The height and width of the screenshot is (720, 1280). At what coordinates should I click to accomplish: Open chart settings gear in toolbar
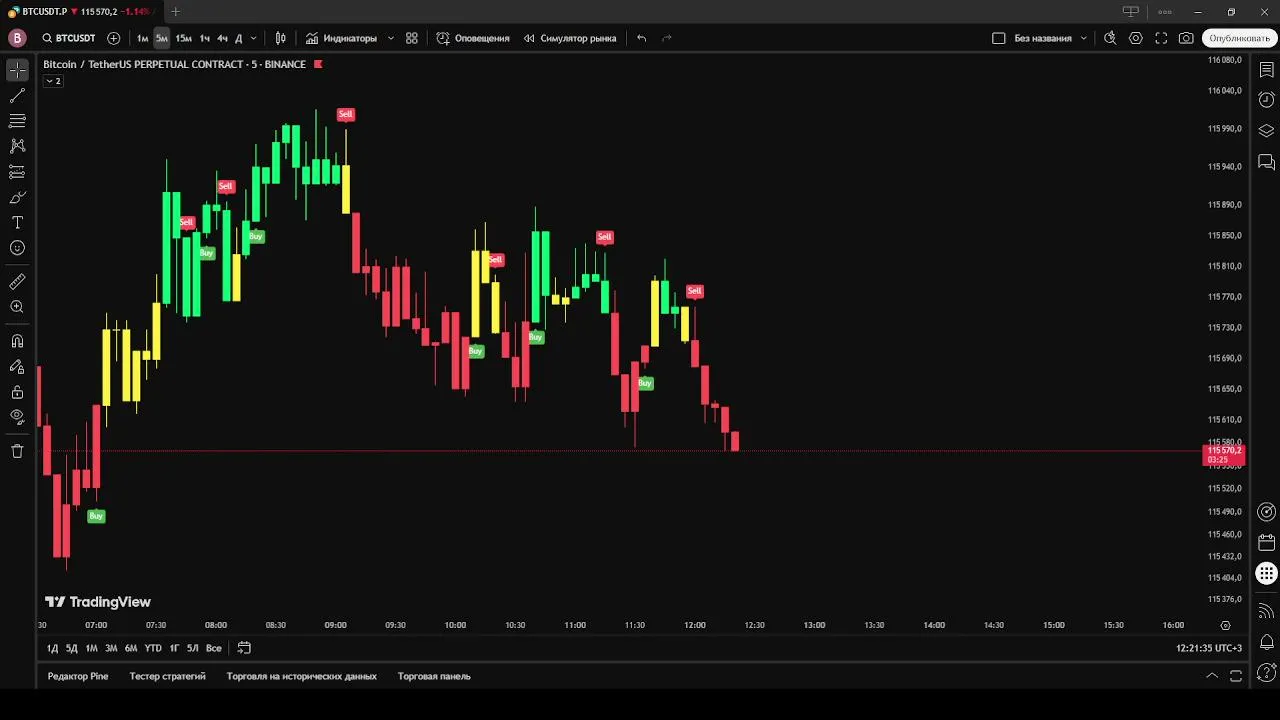click(x=1136, y=38)
